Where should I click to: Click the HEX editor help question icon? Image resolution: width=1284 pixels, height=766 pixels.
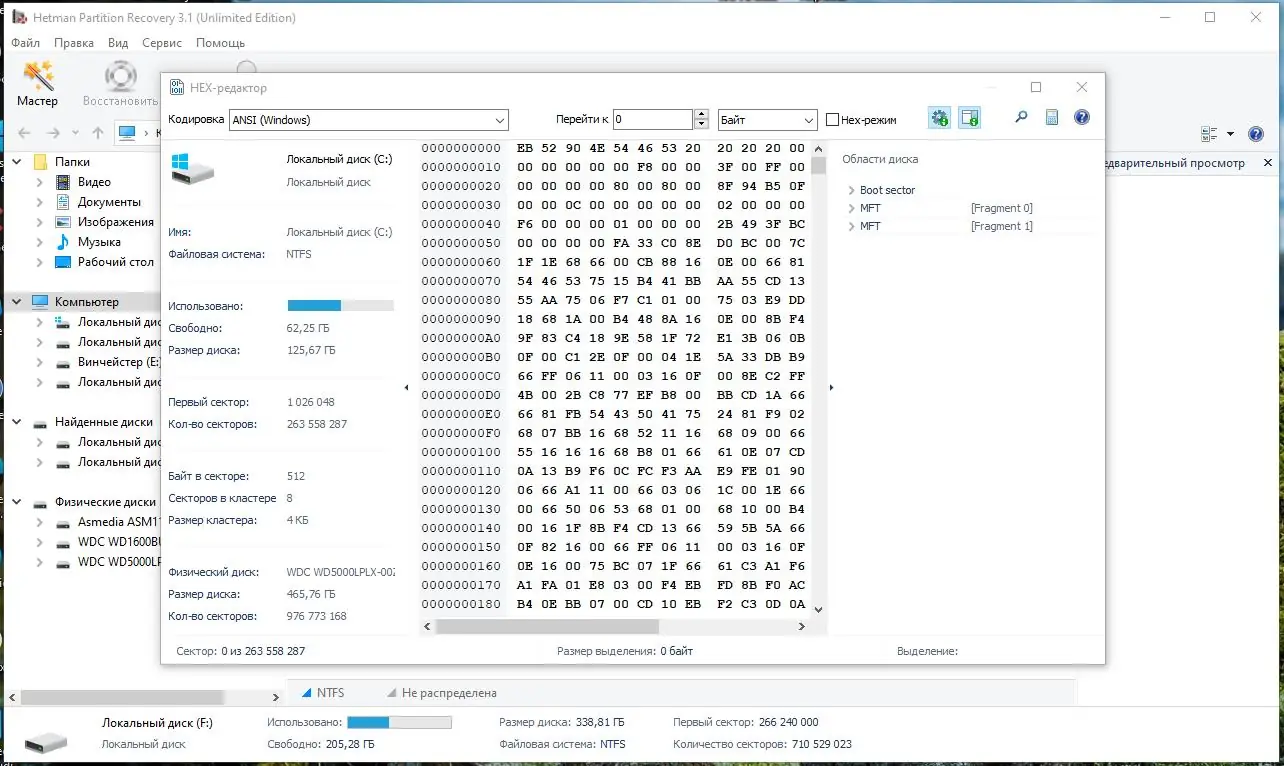point(1081,118)
